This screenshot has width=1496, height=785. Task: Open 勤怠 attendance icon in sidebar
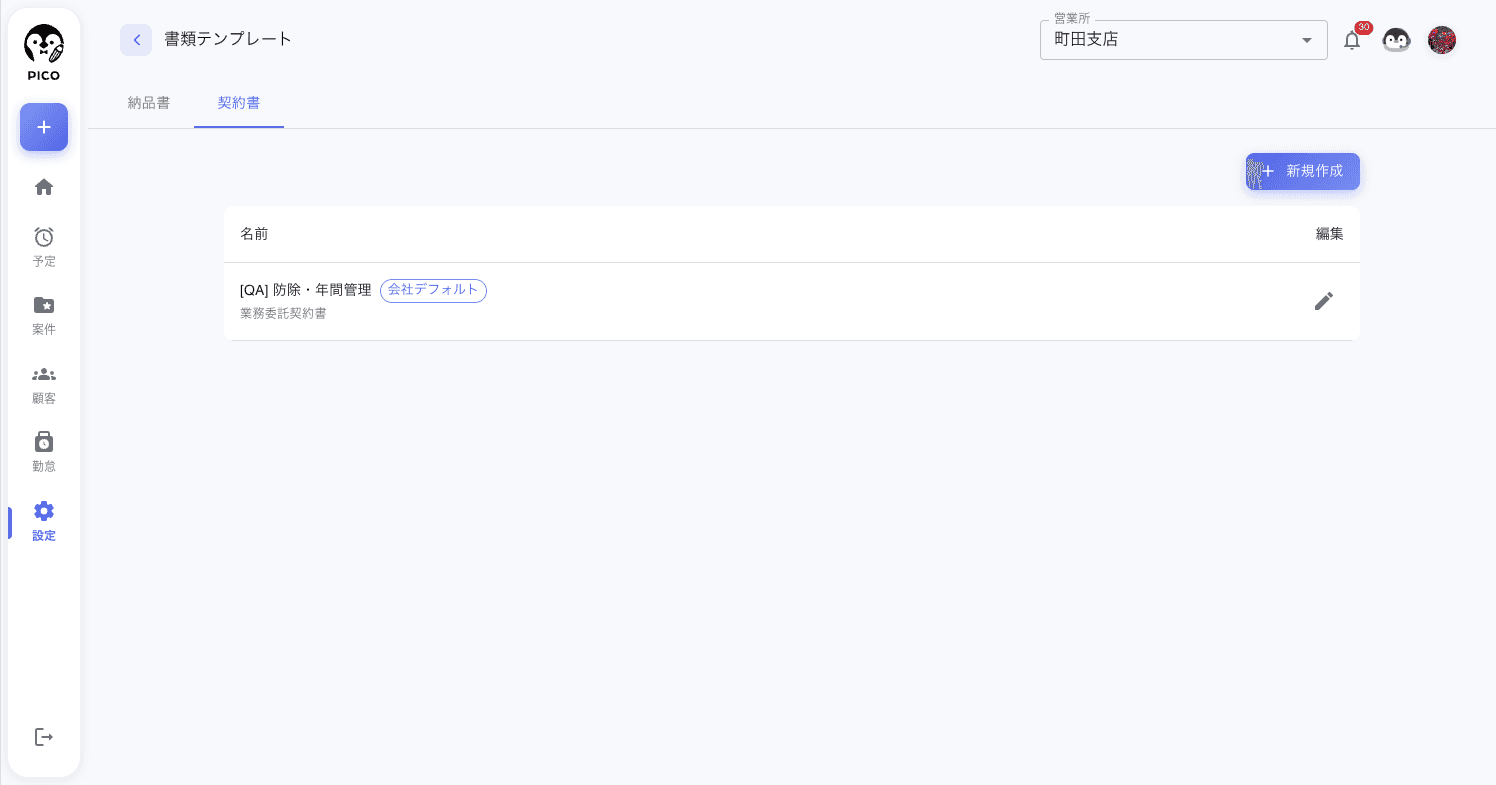point(44,452)
